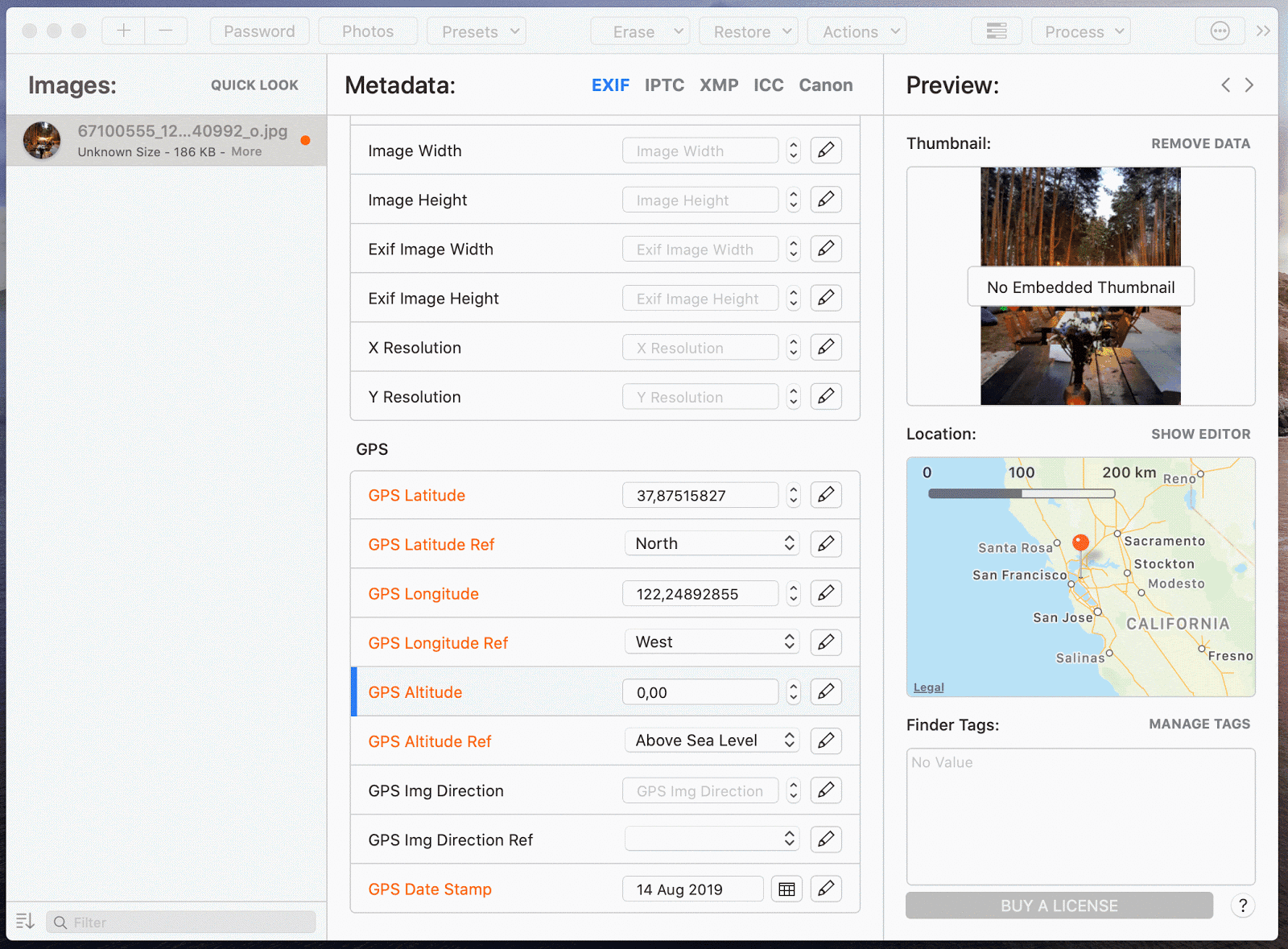The height and width of the screenshot is (949, 1288).
Task: Switch to the IPTC metadata tab
Action: 664,85
